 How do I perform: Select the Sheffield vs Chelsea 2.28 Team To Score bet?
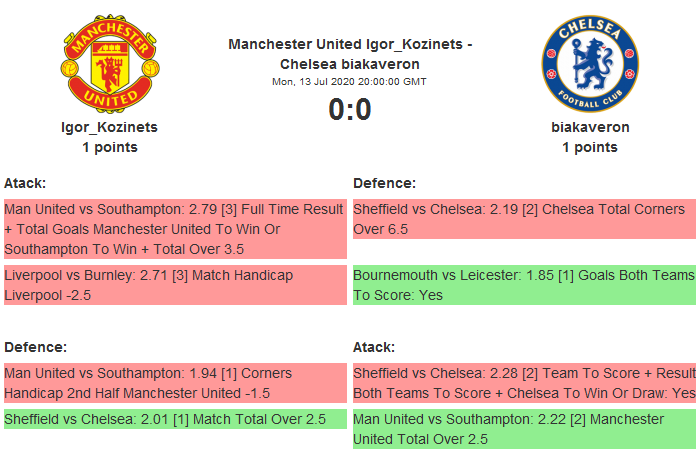tap(524, 383)
